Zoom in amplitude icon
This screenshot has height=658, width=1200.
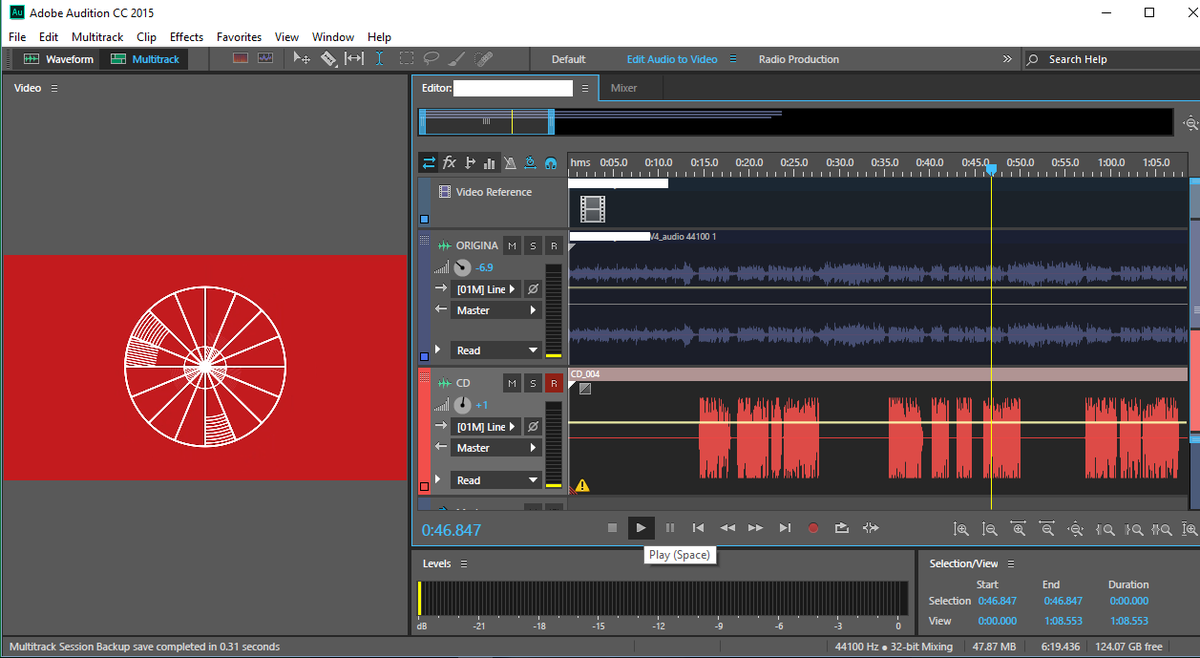click(x=961, y=530)
